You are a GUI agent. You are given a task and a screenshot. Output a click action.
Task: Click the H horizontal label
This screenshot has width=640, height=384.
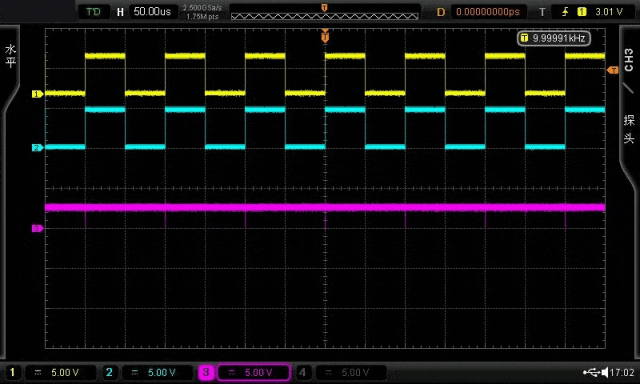(120, 12)
